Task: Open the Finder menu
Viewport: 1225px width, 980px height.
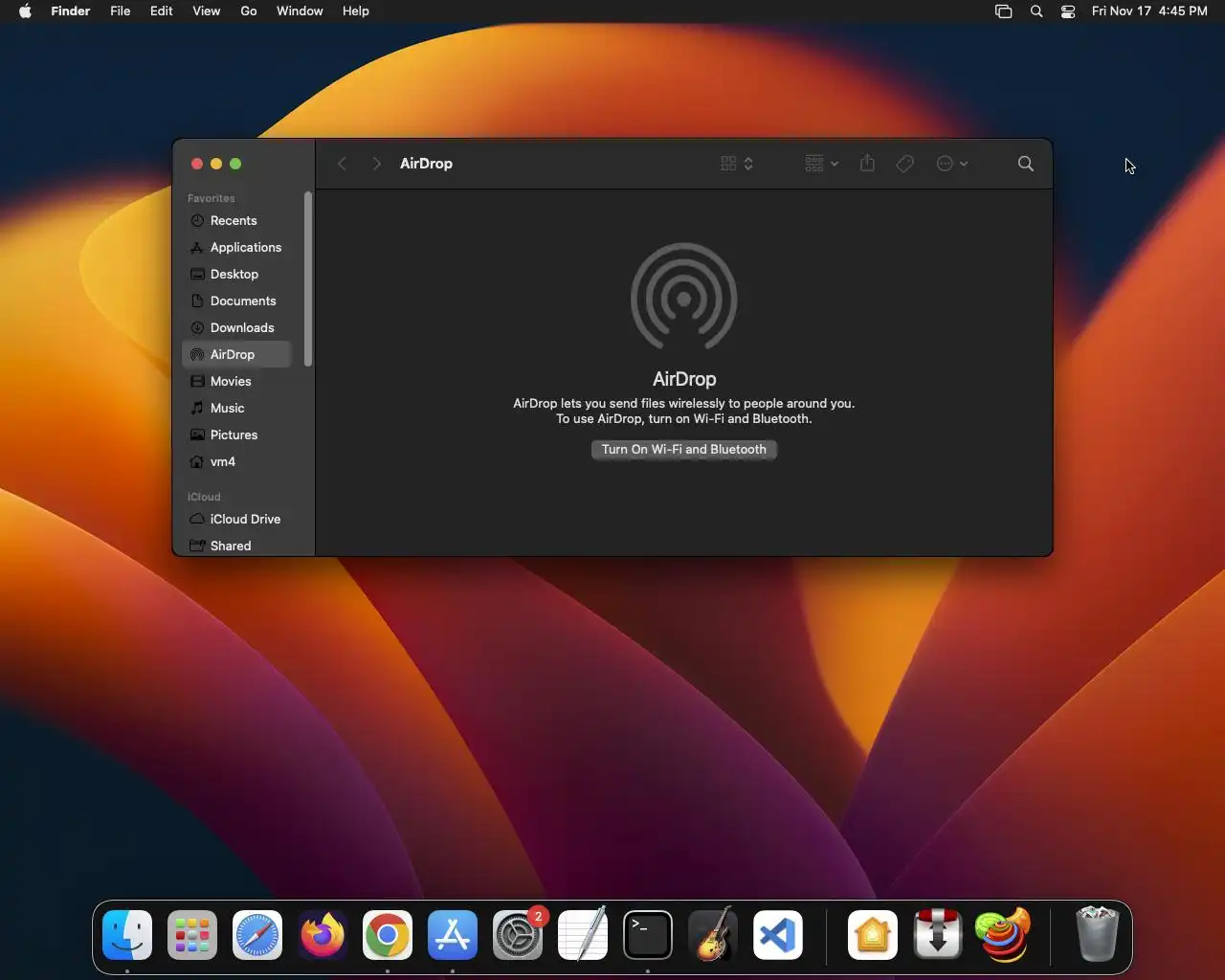Action: coord(71,11)
